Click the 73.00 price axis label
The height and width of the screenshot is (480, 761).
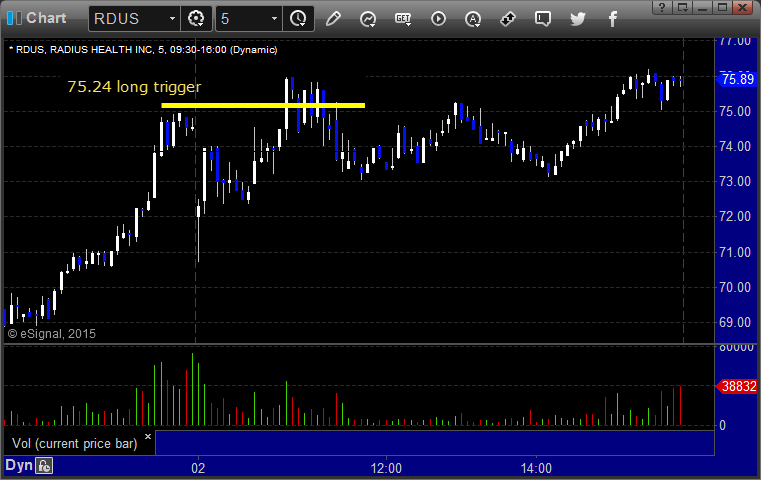point(735,182)
